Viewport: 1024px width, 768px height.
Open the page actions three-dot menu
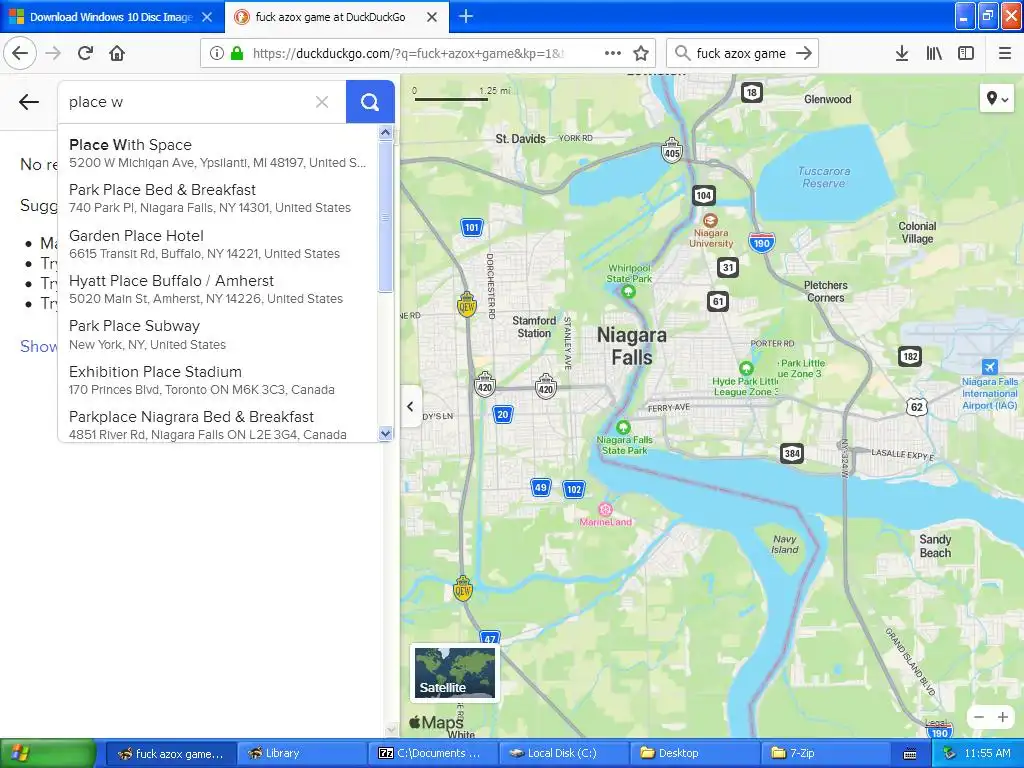click(x=613, y=53)
